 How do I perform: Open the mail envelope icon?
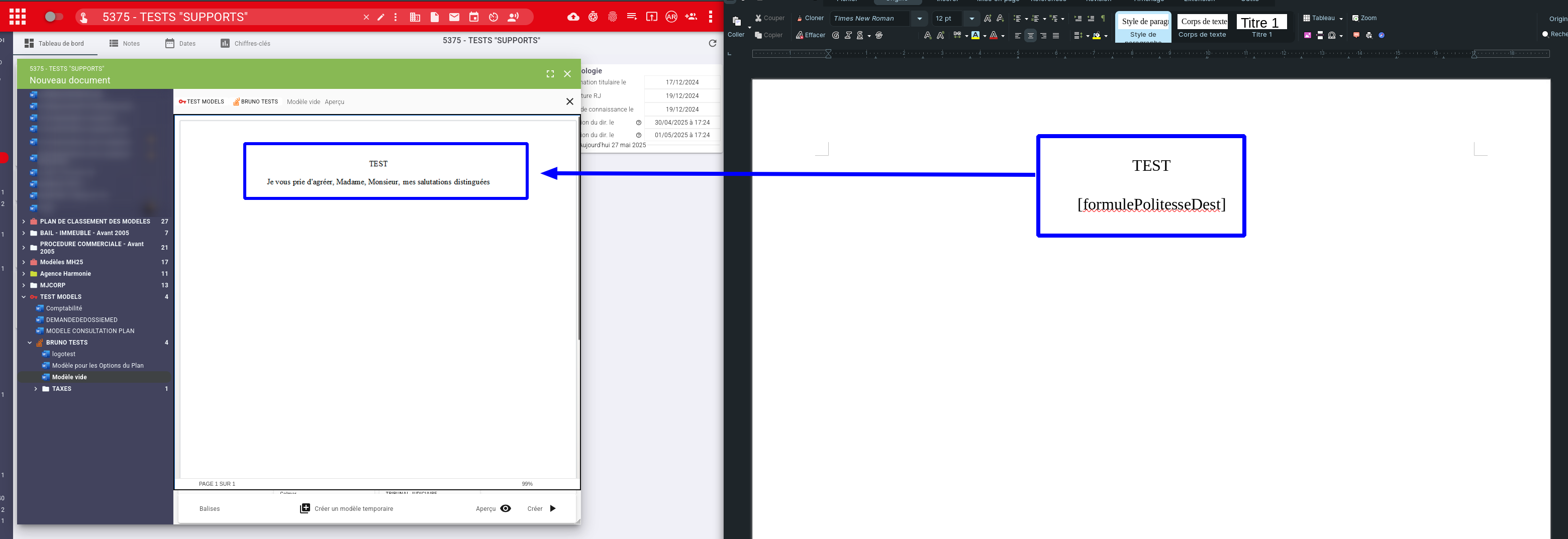tap(454, 17)
